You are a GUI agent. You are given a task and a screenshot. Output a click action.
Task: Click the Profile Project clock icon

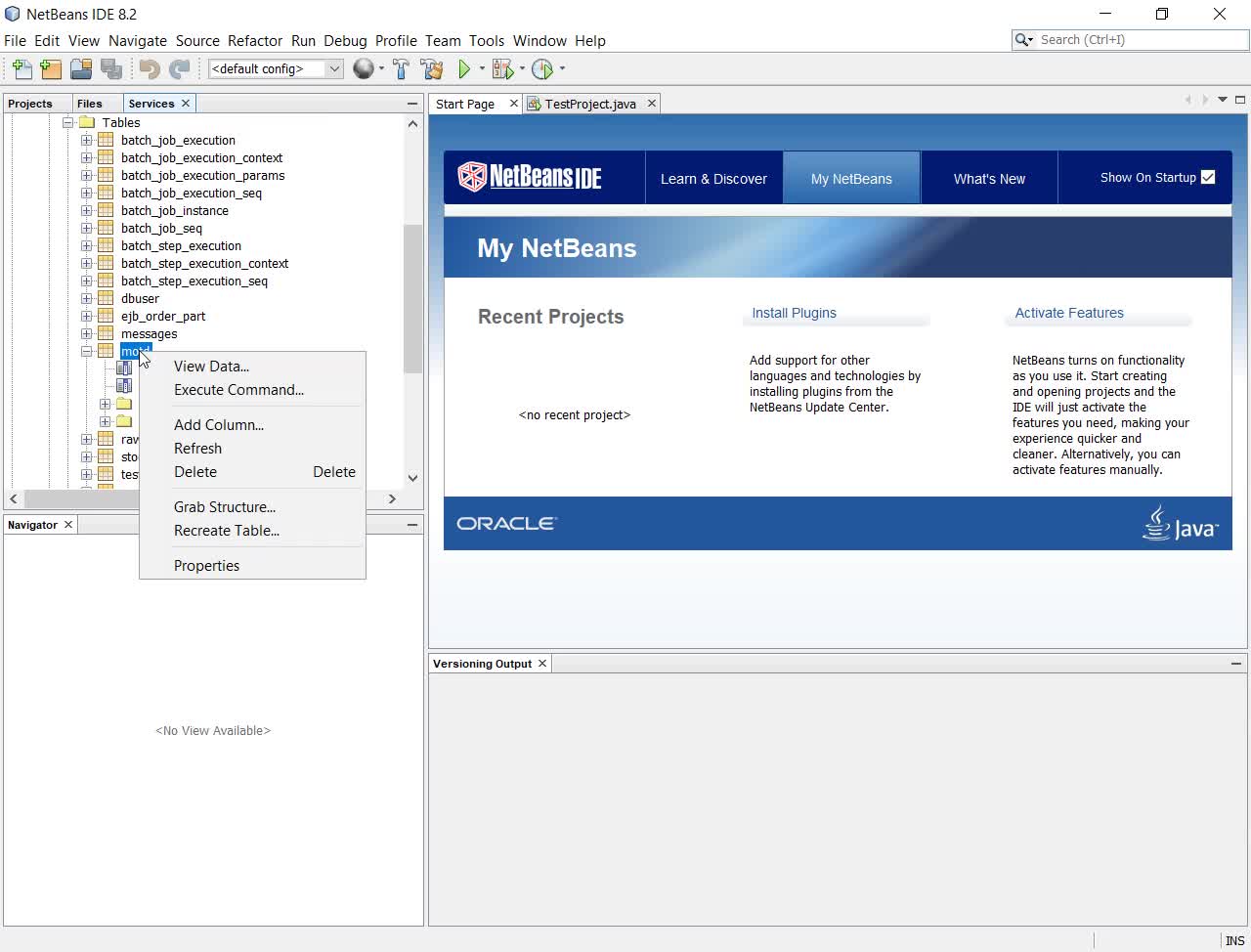[542, 68]
